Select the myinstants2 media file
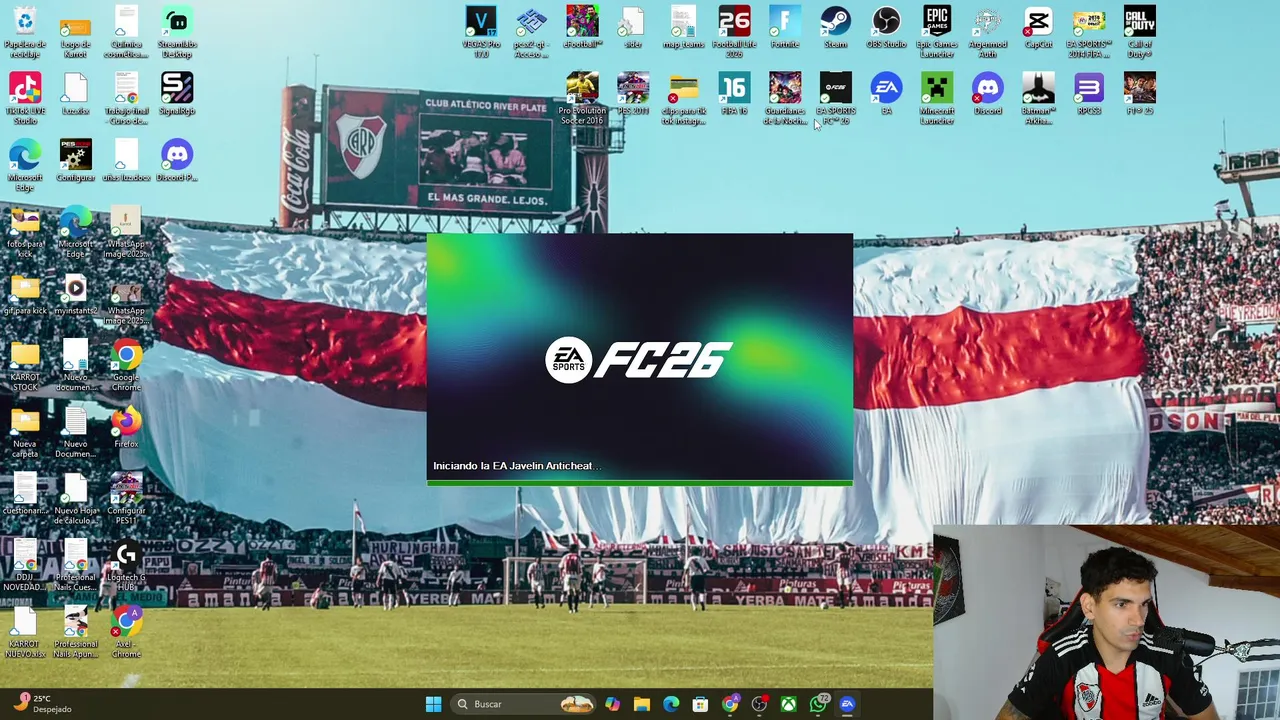1280x720 pixels. (75, 295)
